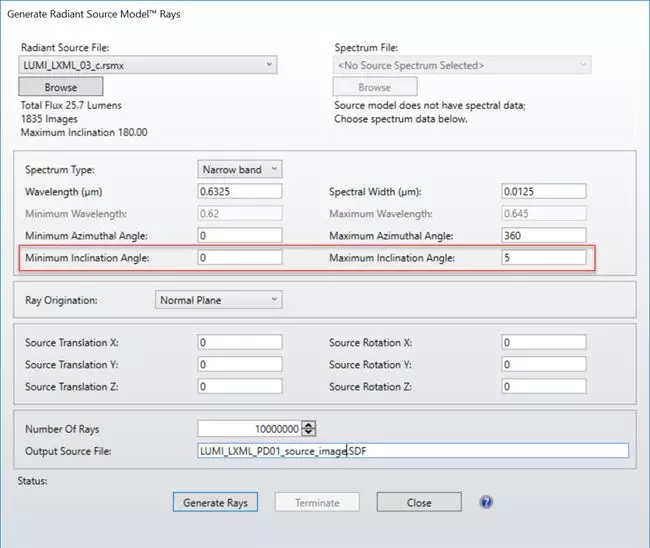Select the Source Rotation X field
This screenshot has height=548, width=650.
coord(543,342)
